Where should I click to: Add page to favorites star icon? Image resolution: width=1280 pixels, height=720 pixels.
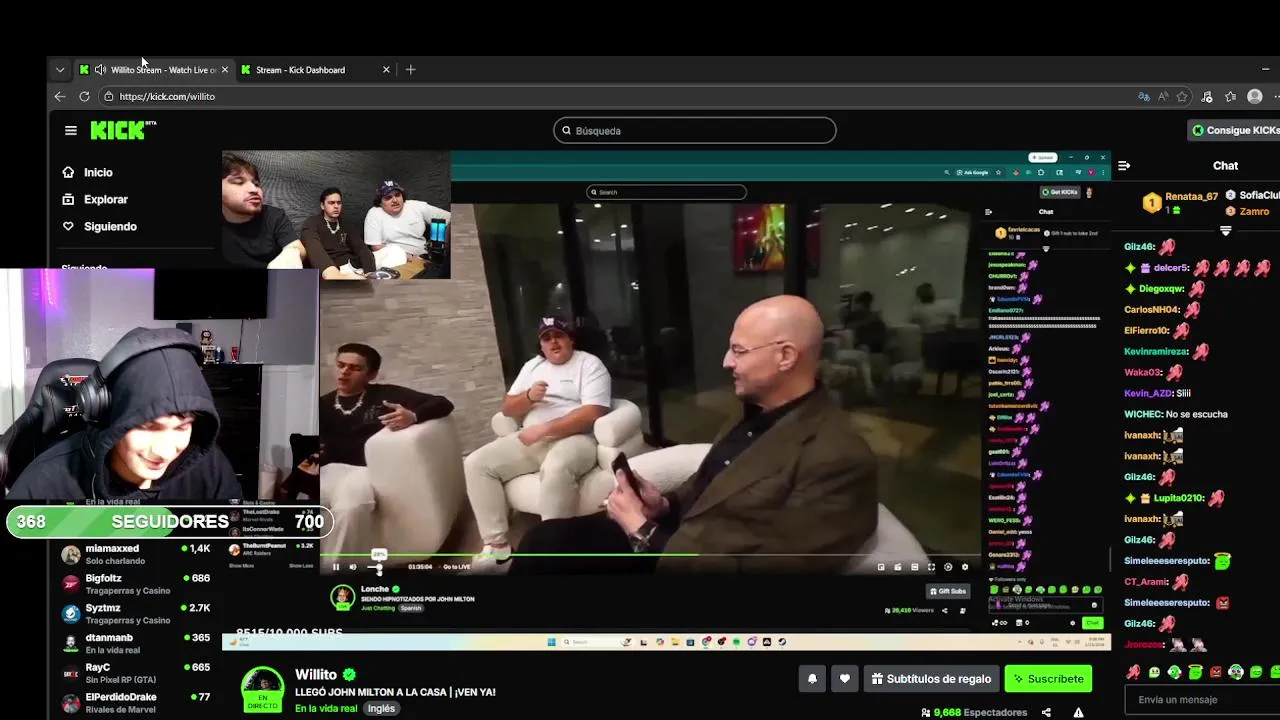tap(1182, 97)
